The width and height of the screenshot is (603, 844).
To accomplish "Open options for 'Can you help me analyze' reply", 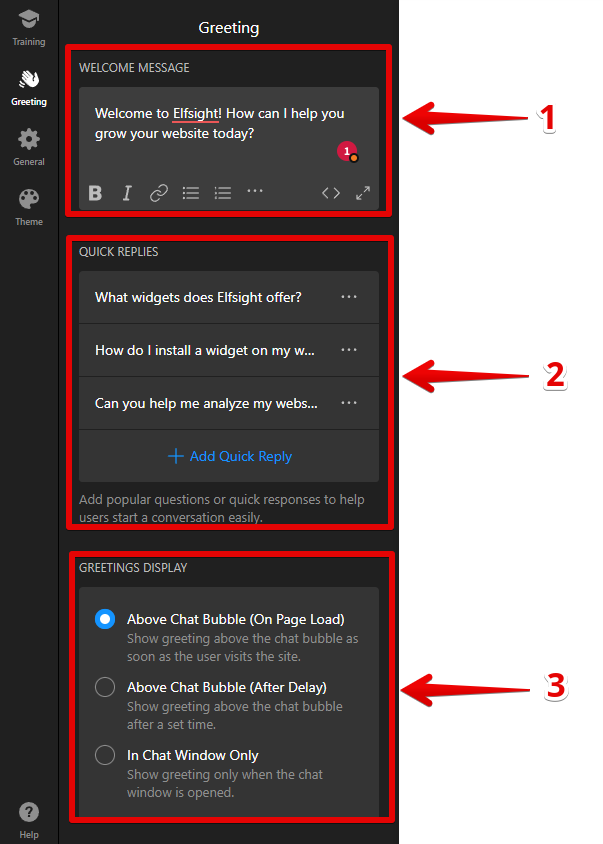I will 349,403.
